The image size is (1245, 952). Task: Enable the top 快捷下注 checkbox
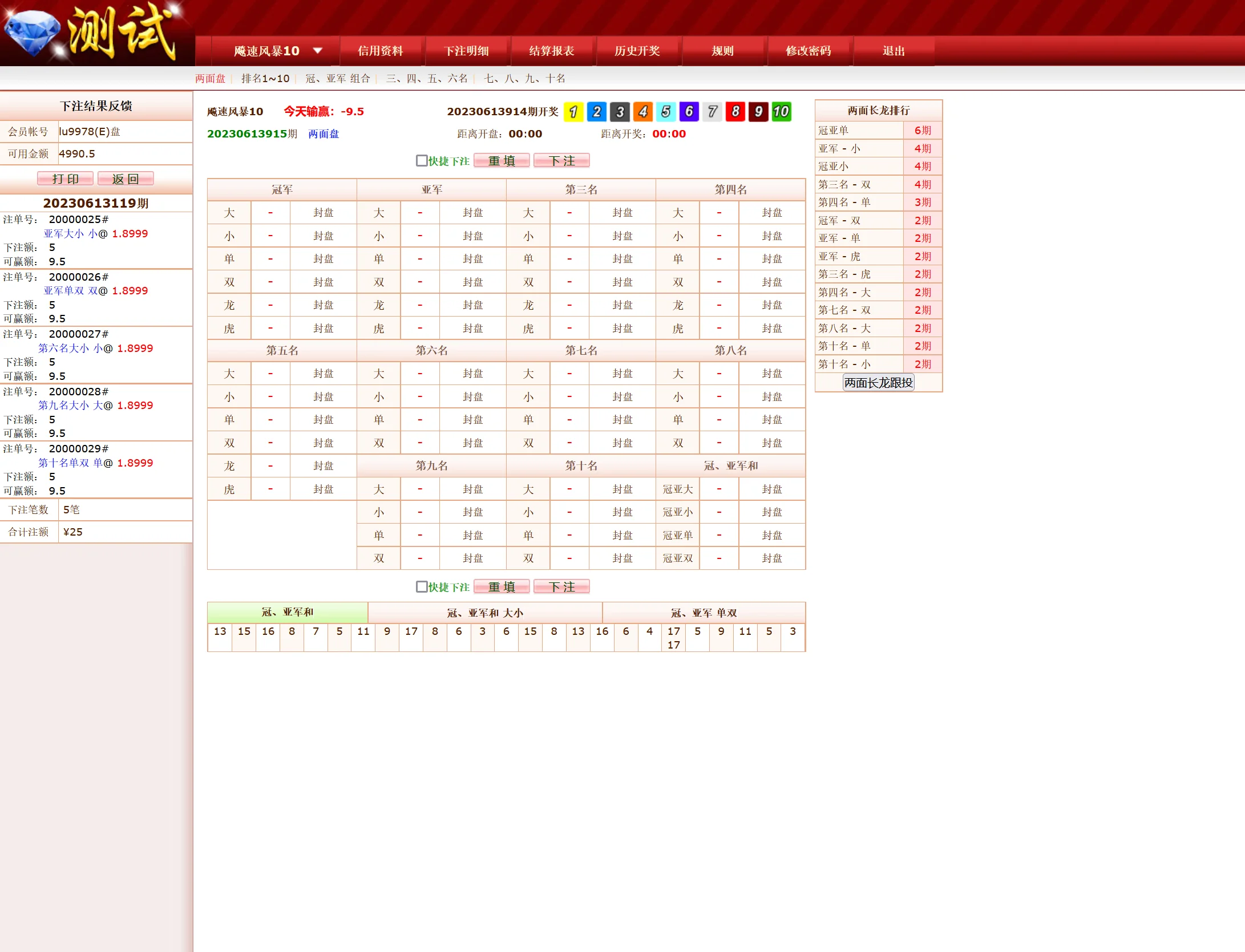tap(422, 161)
